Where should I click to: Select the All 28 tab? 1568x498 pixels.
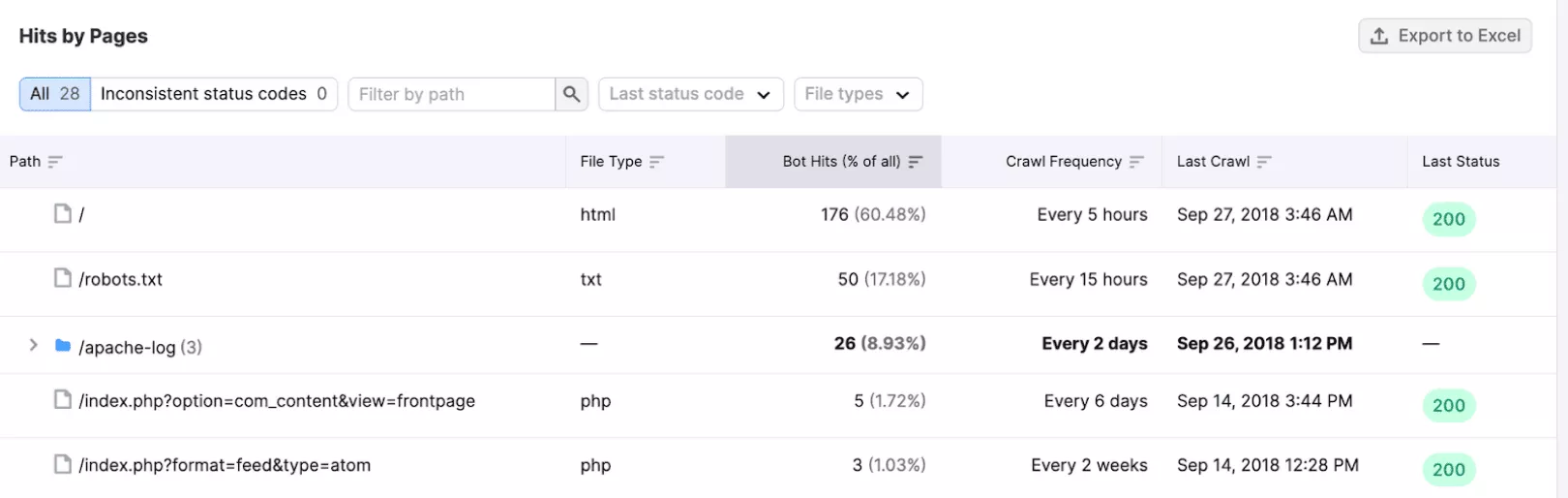tap(55, 94)
